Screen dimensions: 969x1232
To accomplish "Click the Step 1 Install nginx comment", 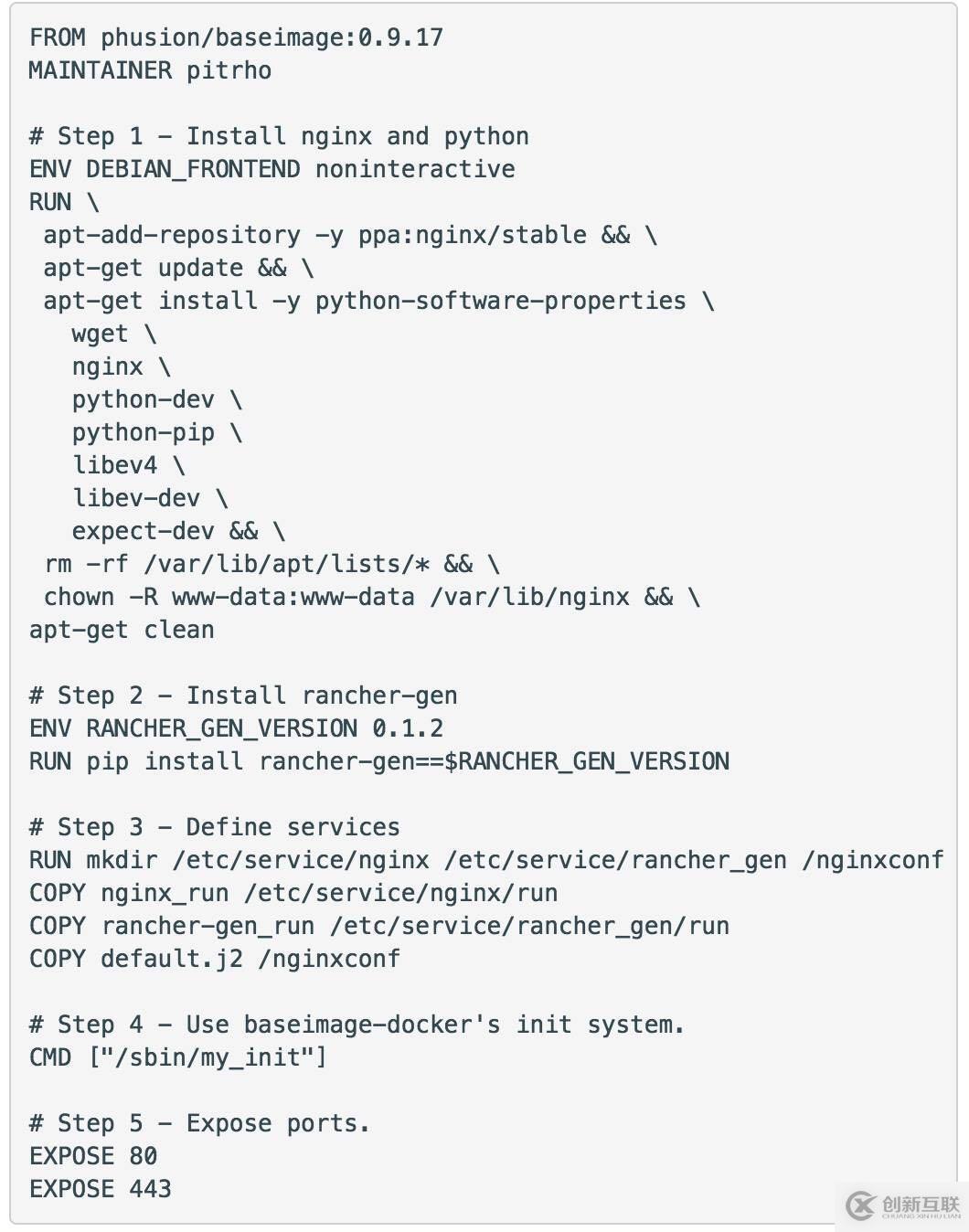I will [279, 136].
